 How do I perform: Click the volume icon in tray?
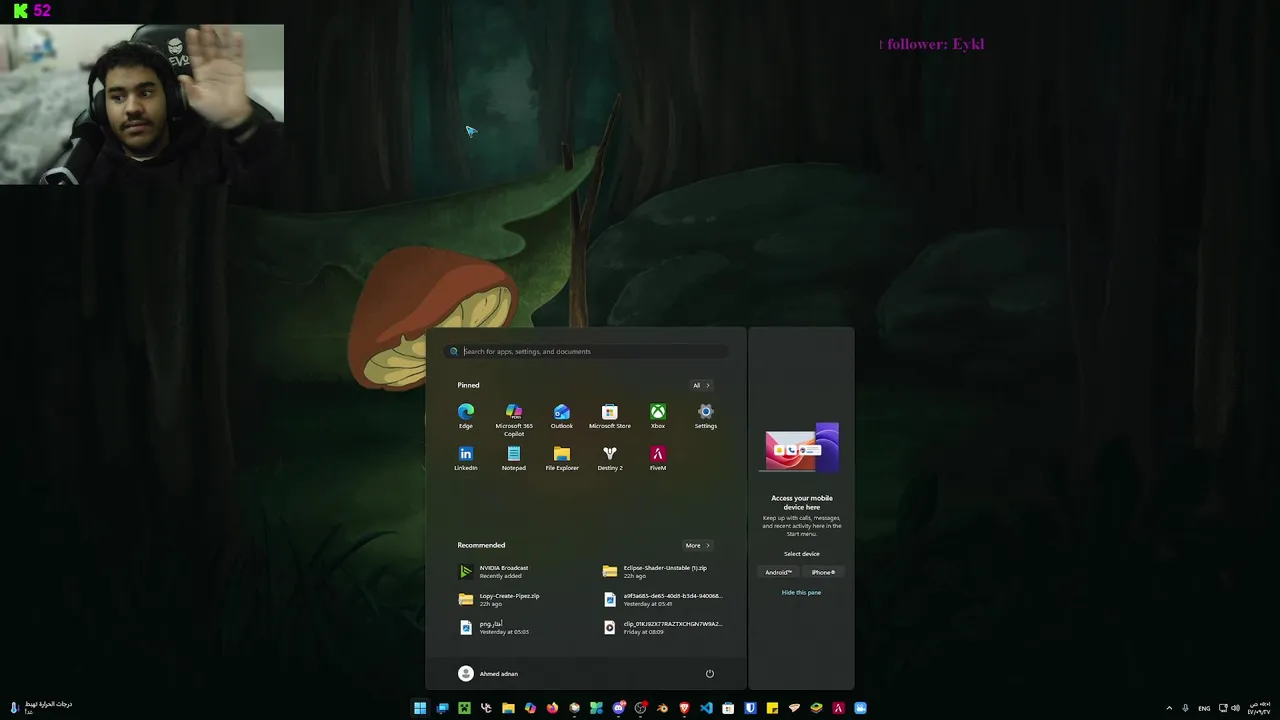[1235, 708]
